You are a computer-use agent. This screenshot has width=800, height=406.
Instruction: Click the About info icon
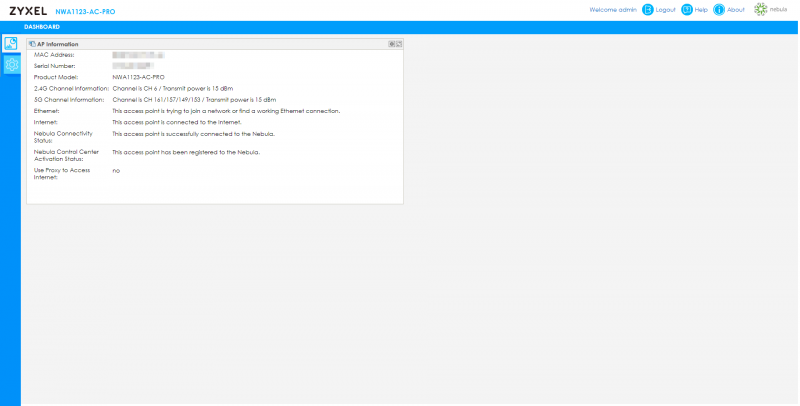pos(719,10)
